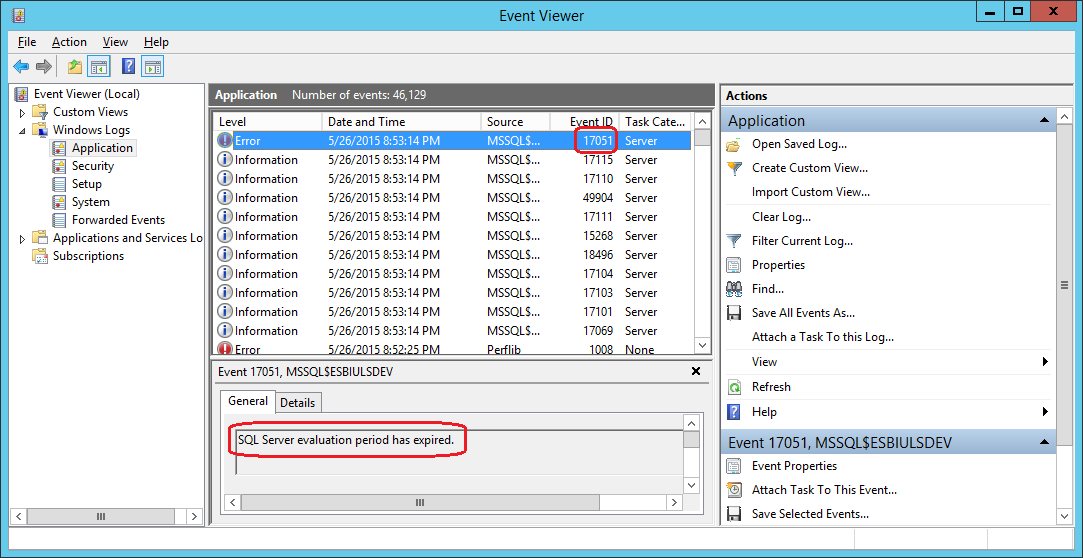Switch to the Details tab

(x=297, y=403)
